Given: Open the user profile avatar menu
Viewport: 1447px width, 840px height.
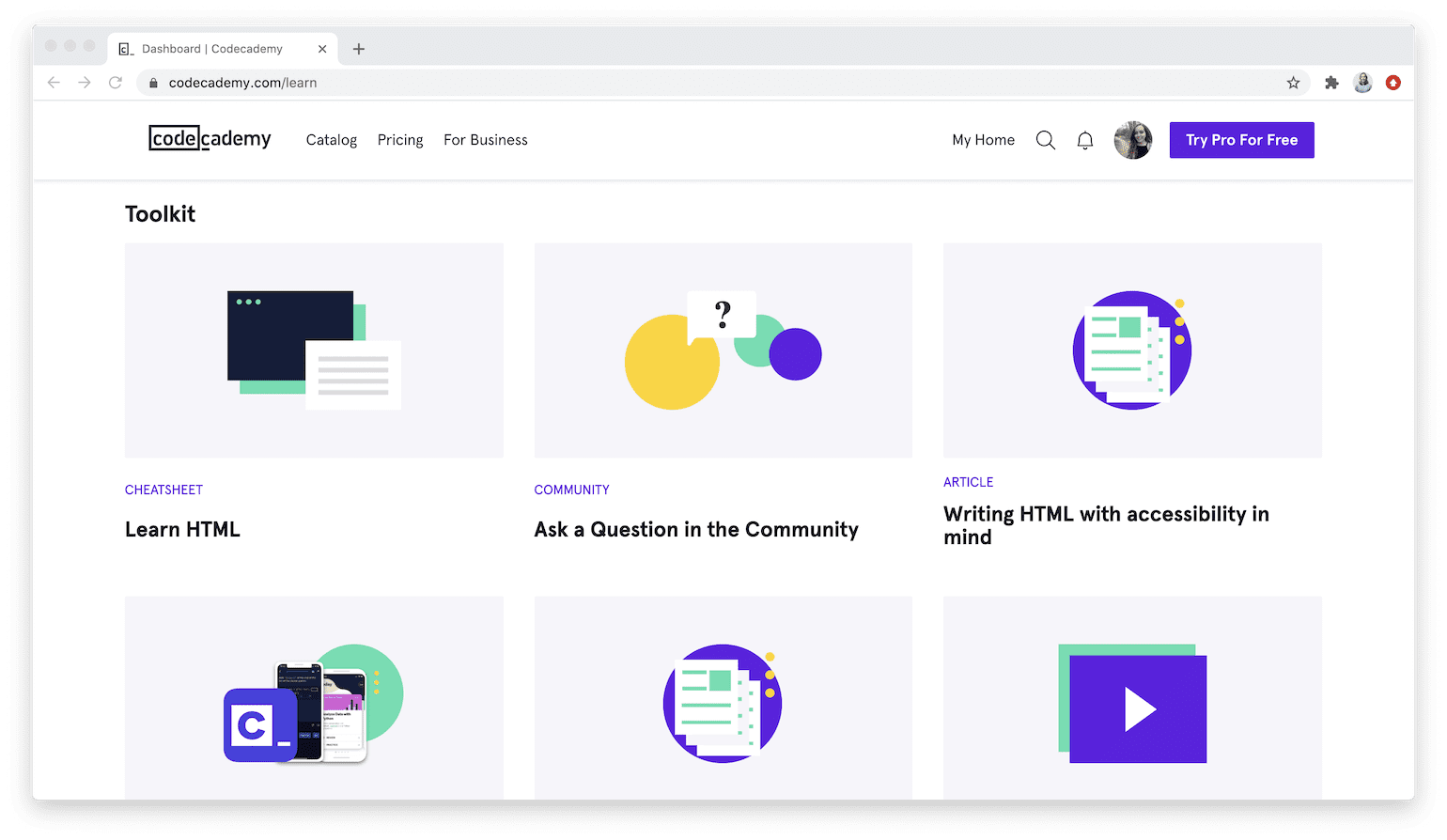Looking at the screenshot, I should click(1132, 139).
